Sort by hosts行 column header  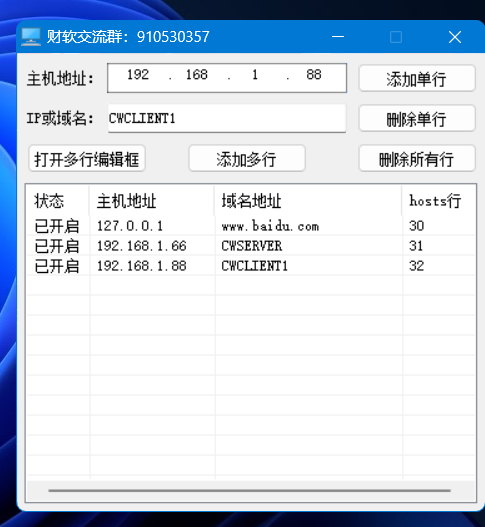[438, 201]
